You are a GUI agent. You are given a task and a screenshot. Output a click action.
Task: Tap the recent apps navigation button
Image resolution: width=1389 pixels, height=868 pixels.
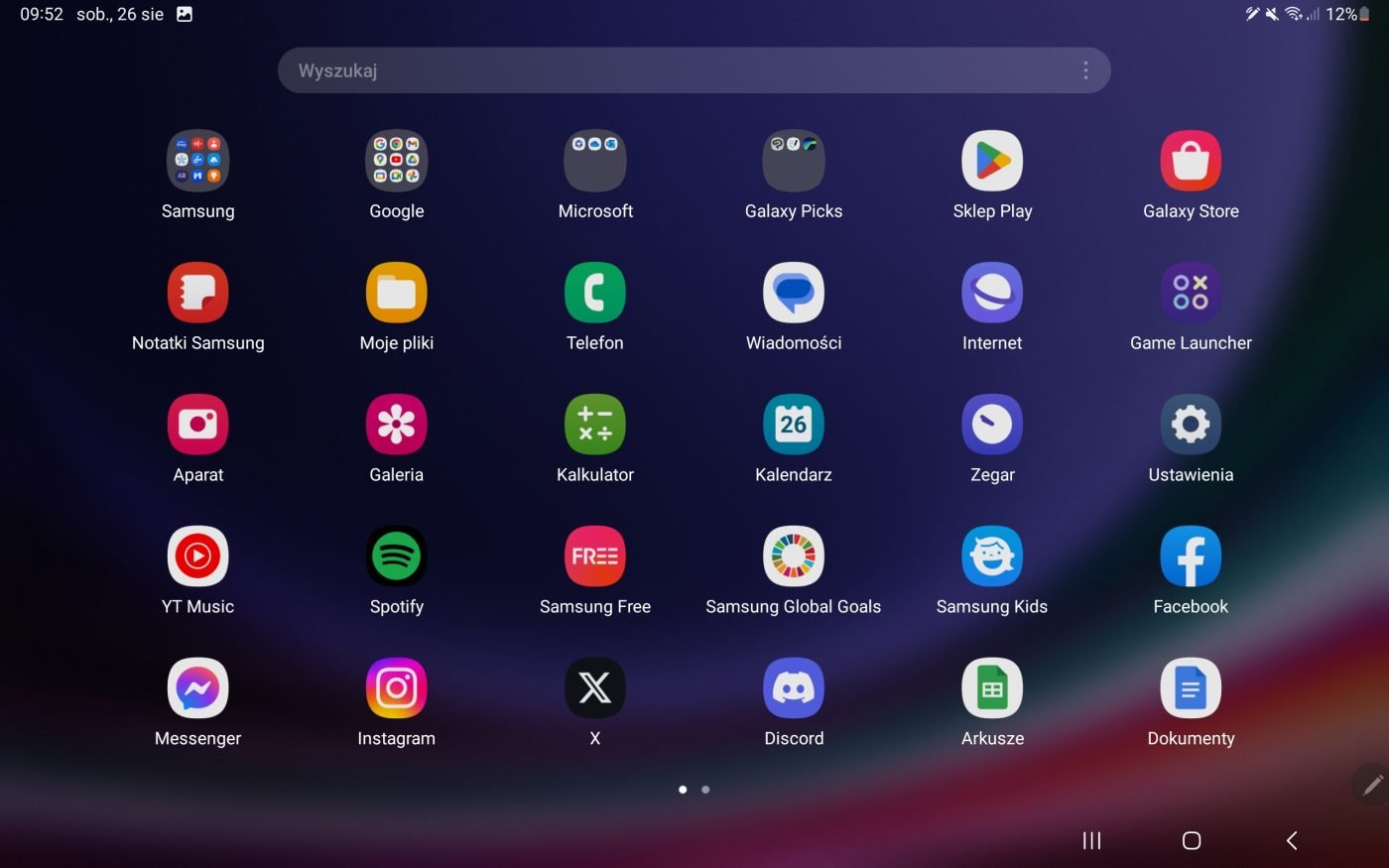pos(1091,840)
